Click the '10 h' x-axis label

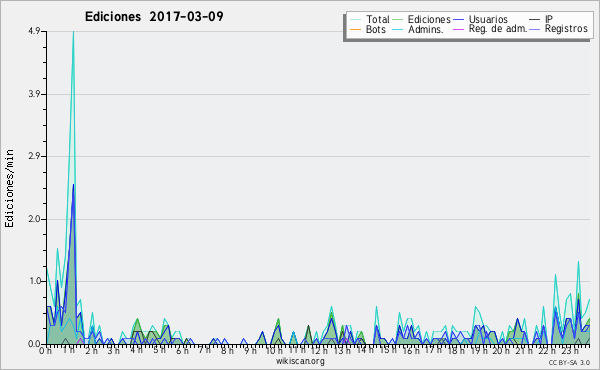pyautogui.click(x=274, y=350)
